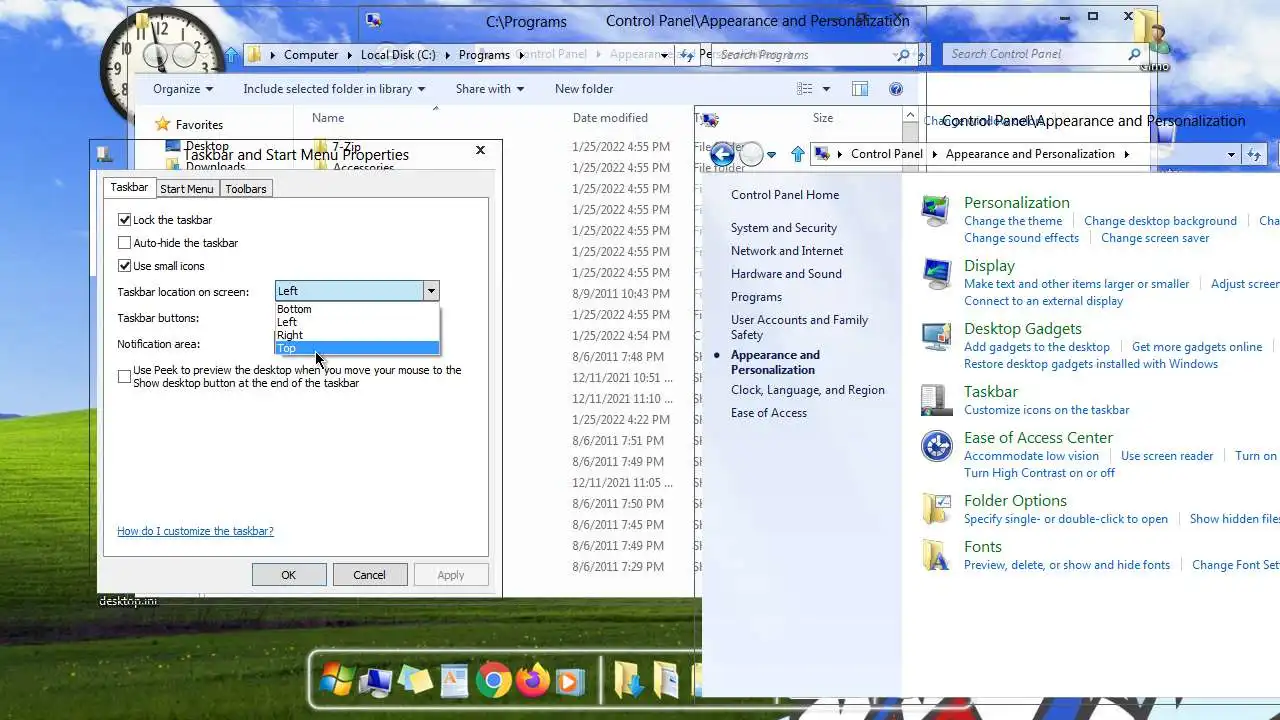This screenshot has width=1280, height=720.
Task: Open How do I customize the taskbar link
Action: tap(195, 531)
